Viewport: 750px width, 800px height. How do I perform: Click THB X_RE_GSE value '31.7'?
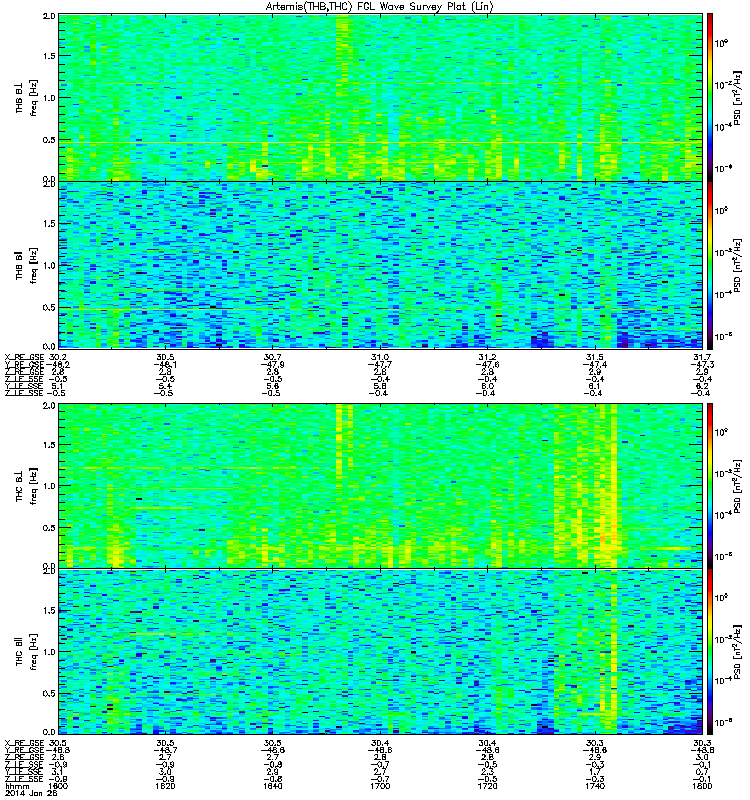tap(702, 358)
